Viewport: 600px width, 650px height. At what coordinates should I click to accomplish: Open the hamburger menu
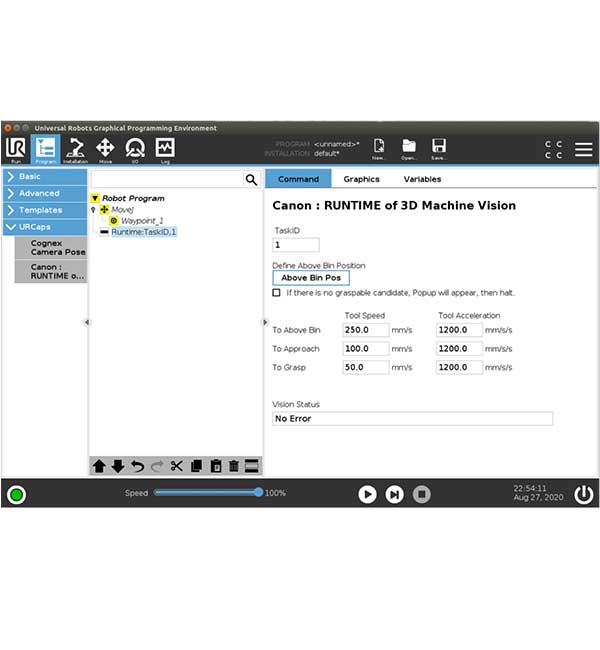[583, 150]
